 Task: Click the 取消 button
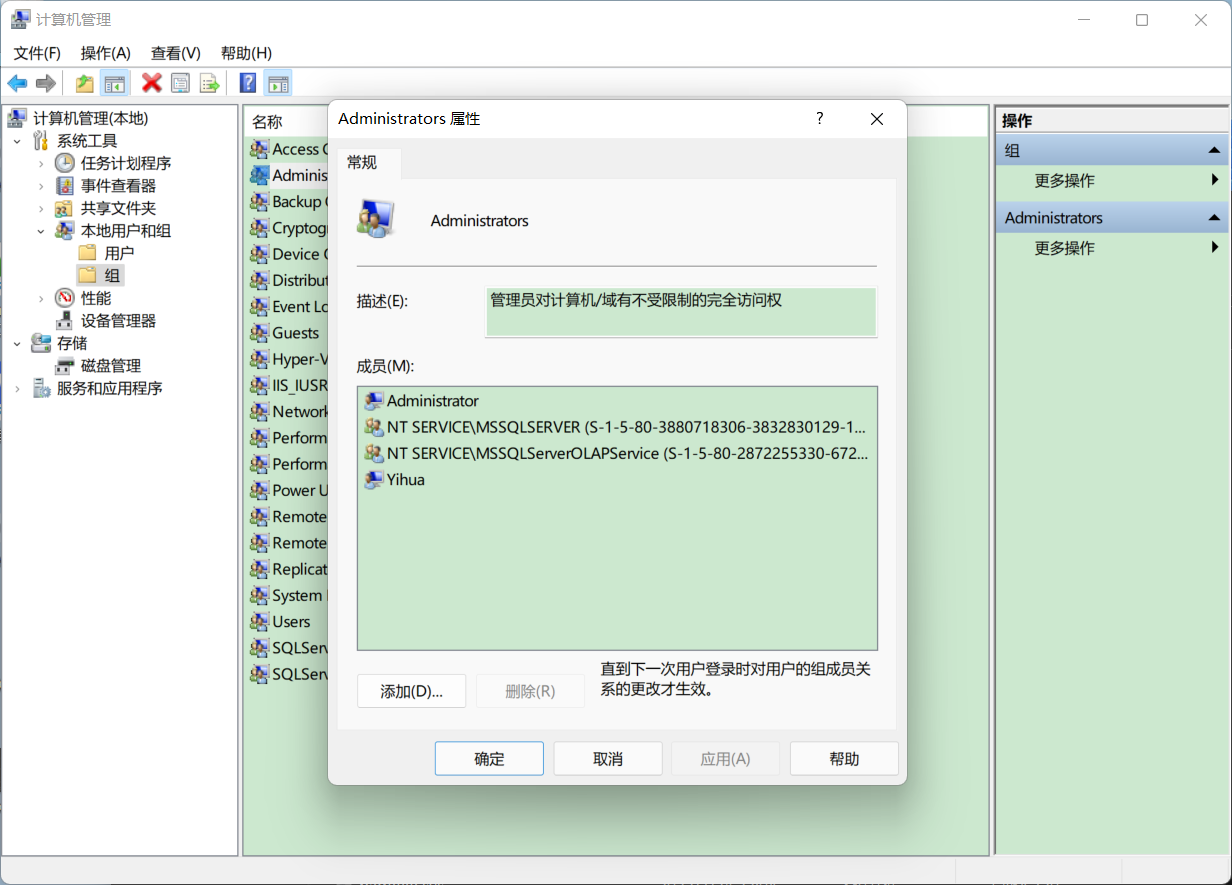pos(608,759)
